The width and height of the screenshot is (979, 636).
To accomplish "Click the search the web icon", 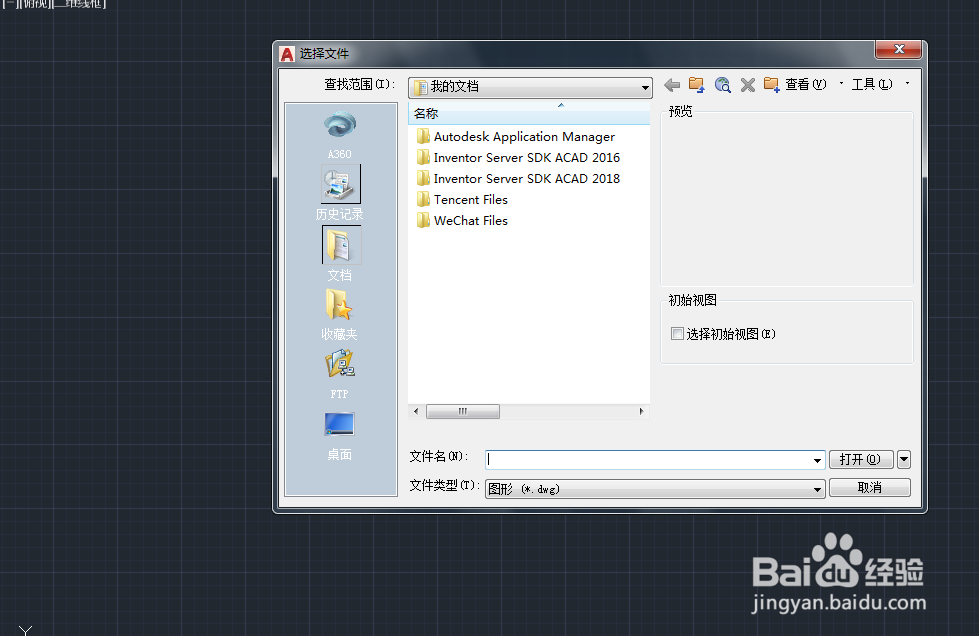I will pos(722,85).
